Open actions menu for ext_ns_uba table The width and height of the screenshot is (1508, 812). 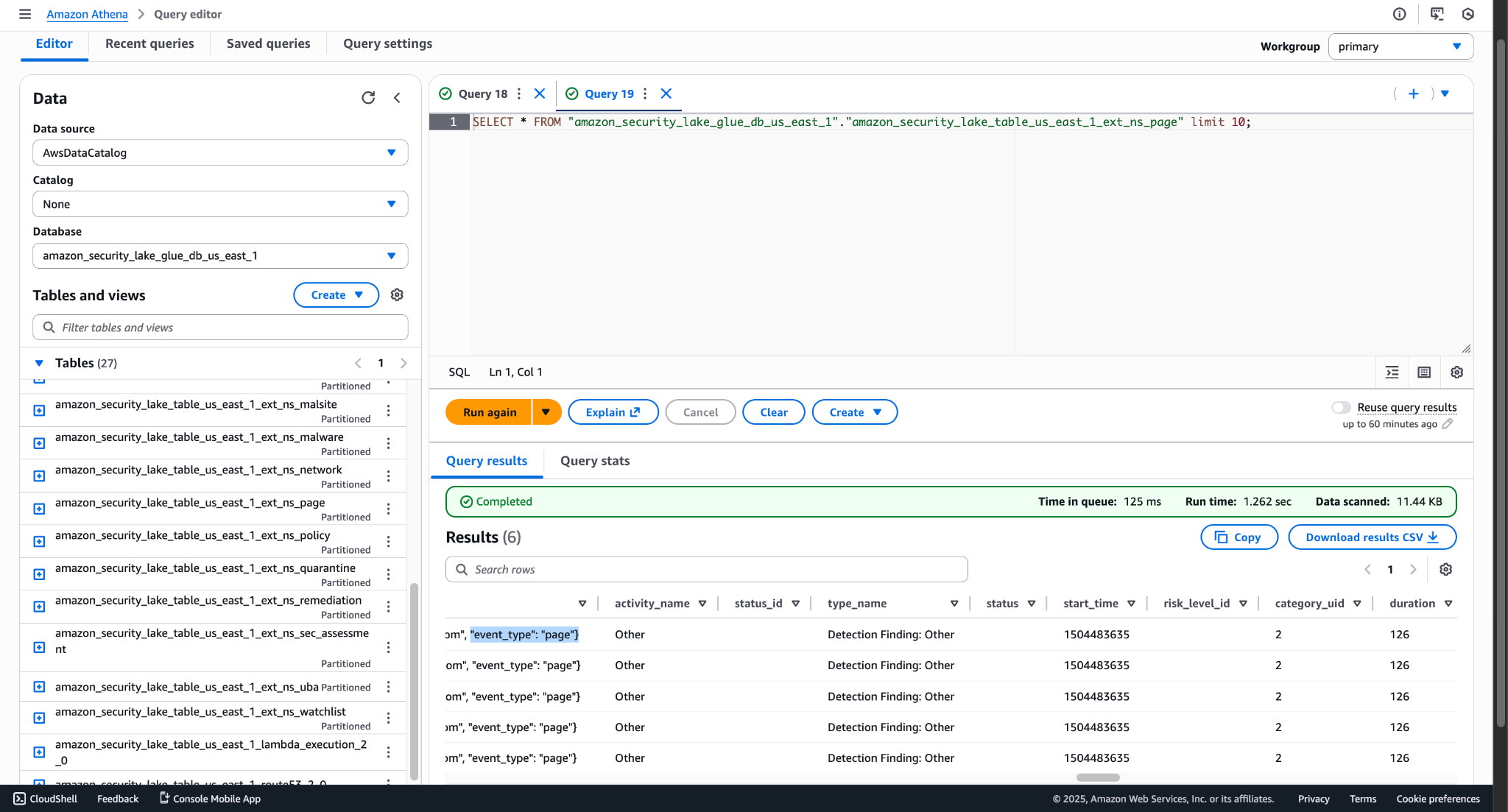pos(388,687)
